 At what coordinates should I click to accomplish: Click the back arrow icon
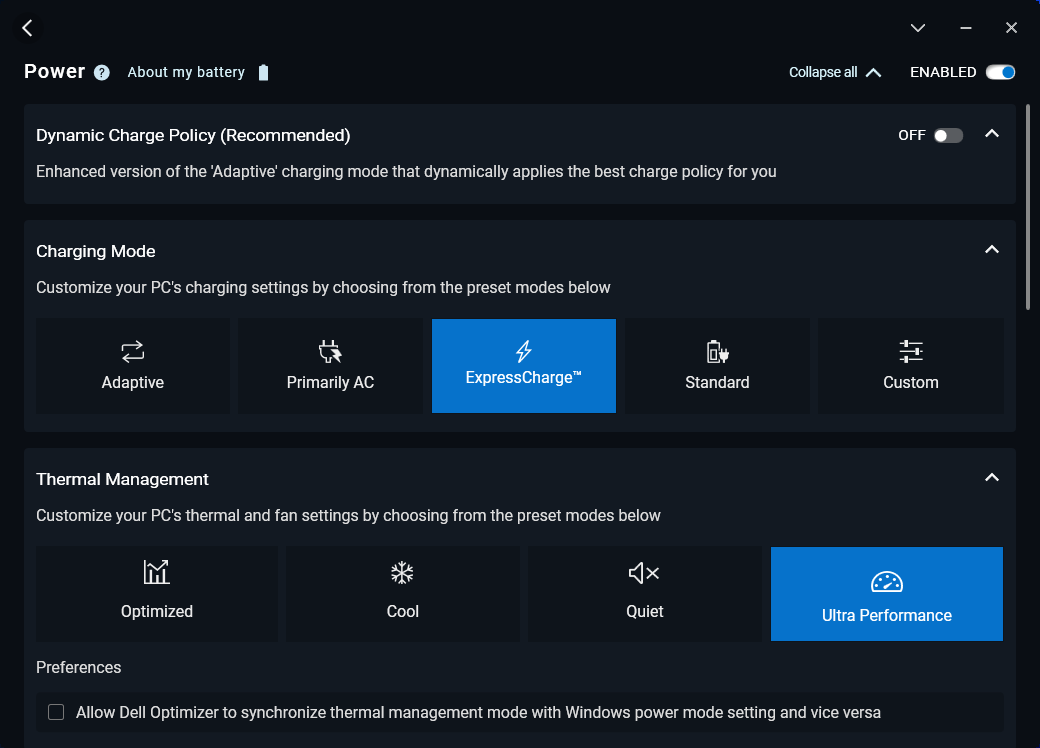(27, 28)
